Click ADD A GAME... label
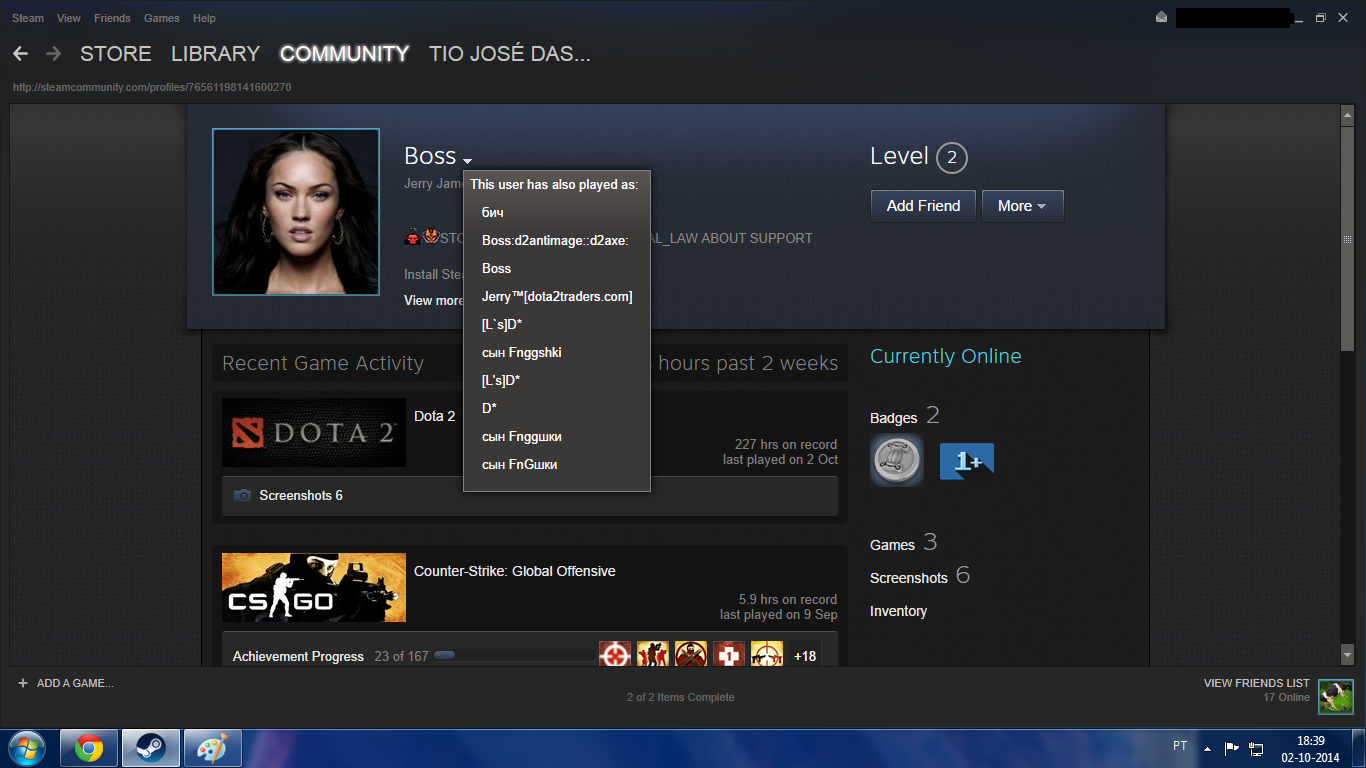 (x=75, y=683)
